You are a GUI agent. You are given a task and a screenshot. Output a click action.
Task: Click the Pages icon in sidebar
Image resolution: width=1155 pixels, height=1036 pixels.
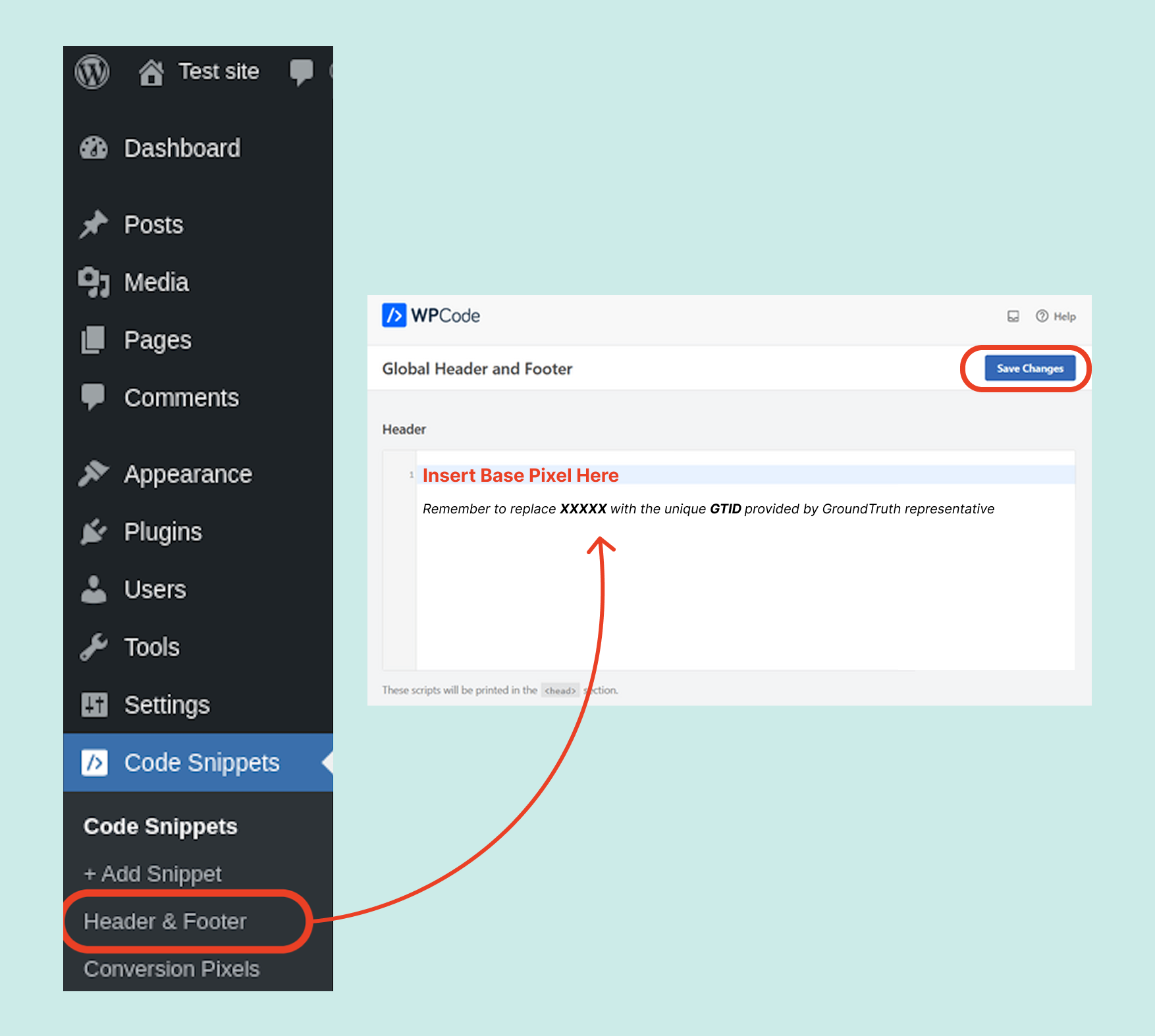tap(93, 340)
